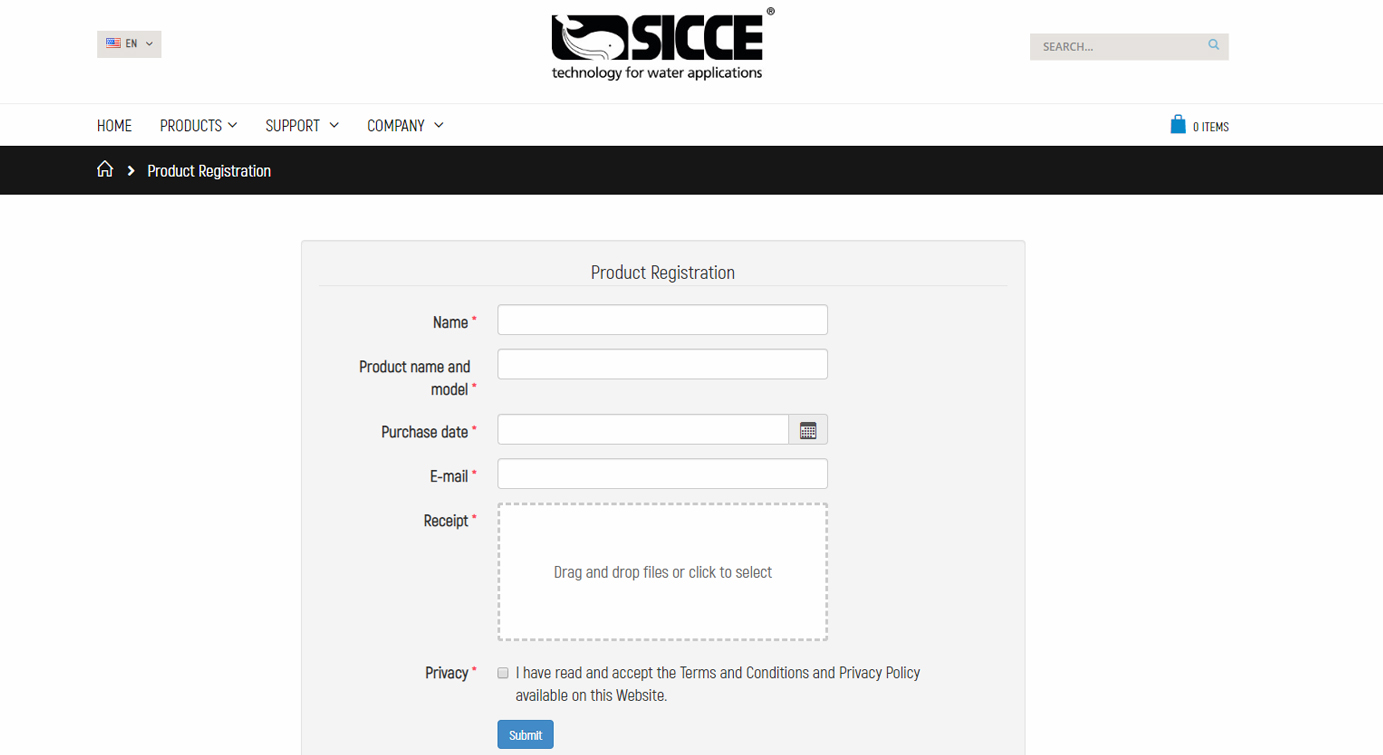Expand the EN language dropdown

click(129, 44)
